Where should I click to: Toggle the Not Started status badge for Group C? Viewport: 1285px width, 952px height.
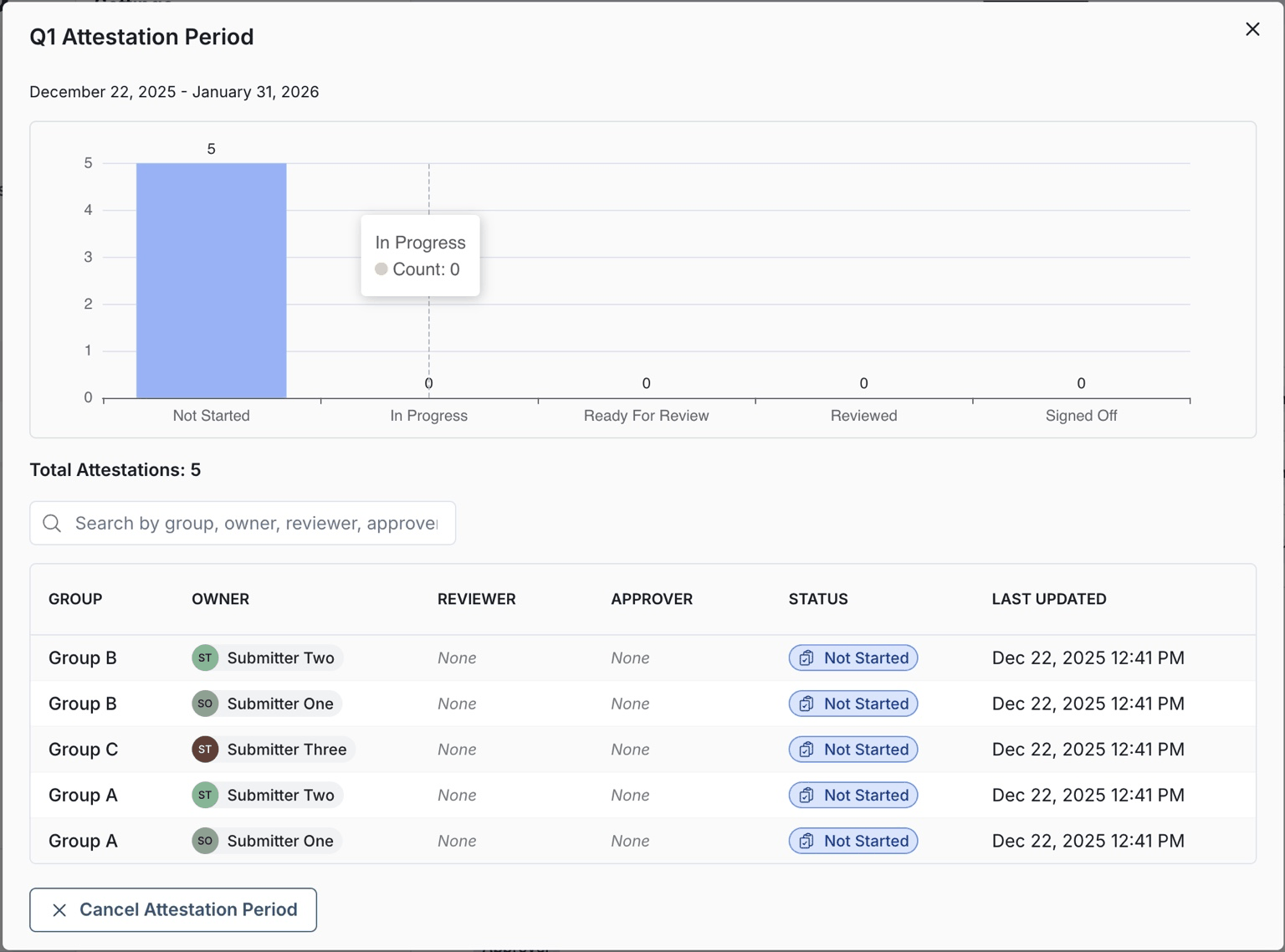click(x=852, y=750)
